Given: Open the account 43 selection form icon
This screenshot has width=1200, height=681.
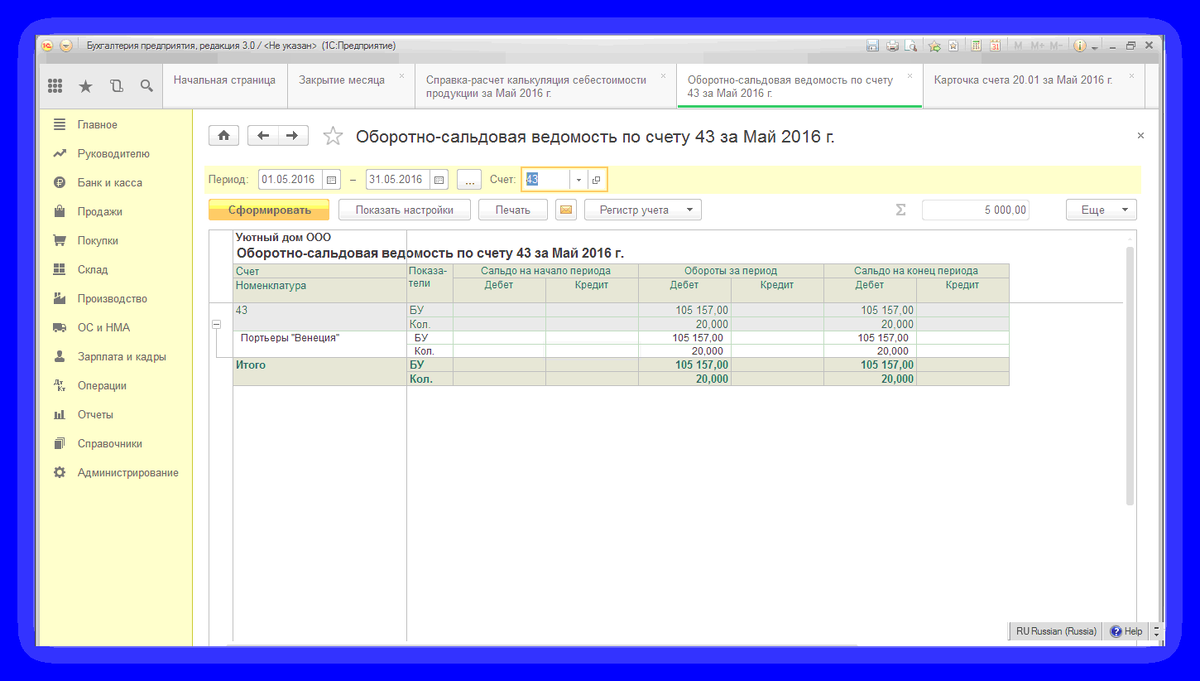Looking at the screenshot, I should point(596,180).
